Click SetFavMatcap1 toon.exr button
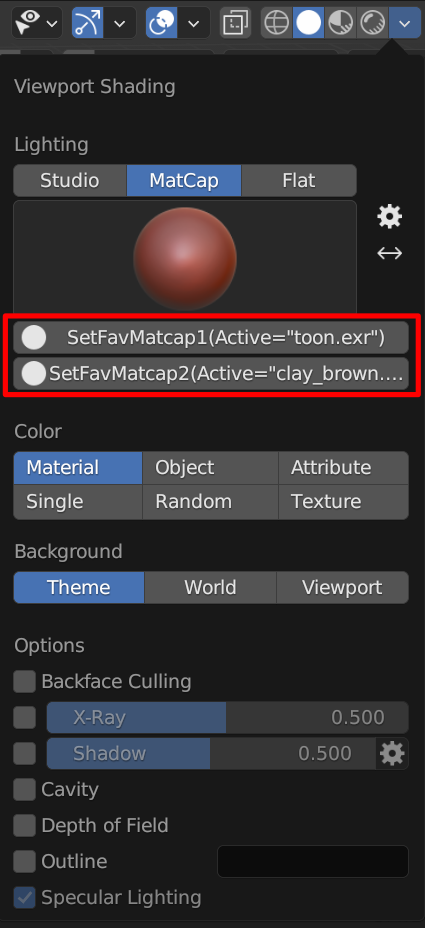This screenshot has width=425, height=928. point(211,338)
